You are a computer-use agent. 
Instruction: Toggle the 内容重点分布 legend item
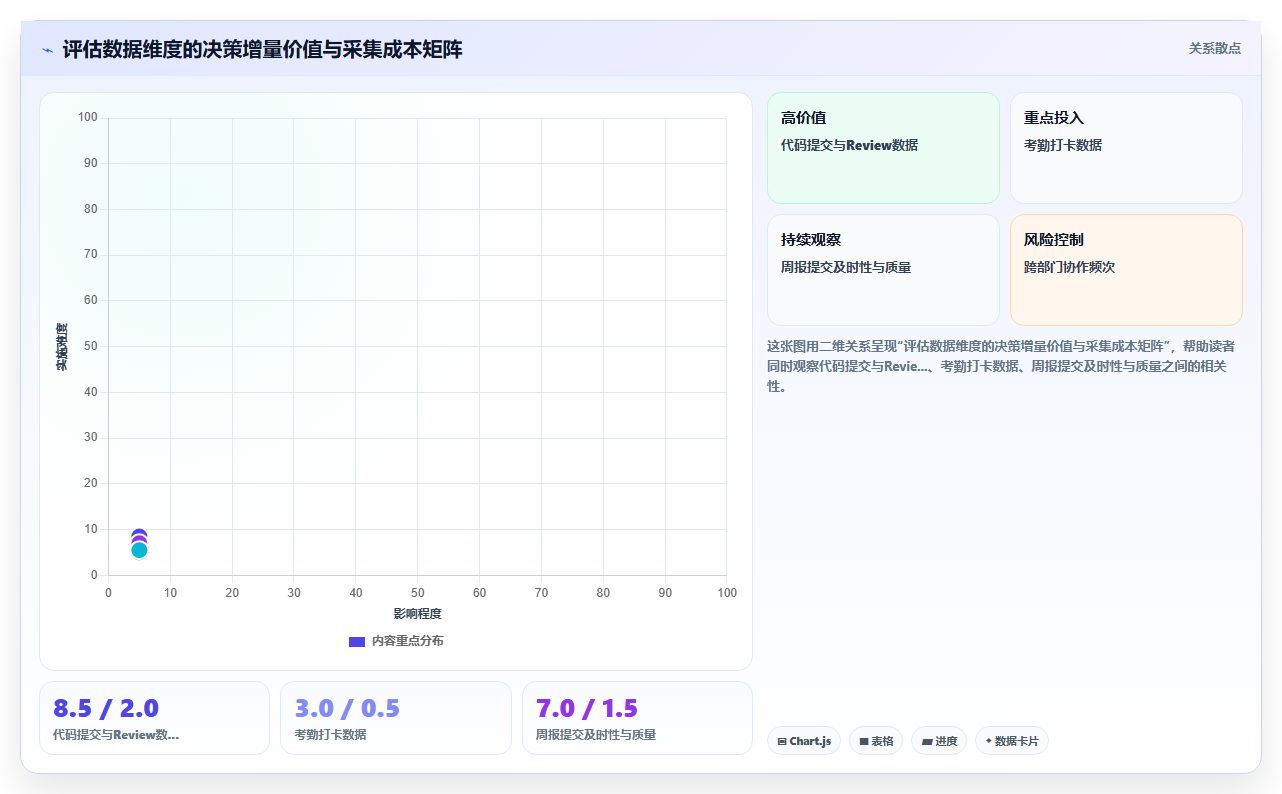coord(396,641)
